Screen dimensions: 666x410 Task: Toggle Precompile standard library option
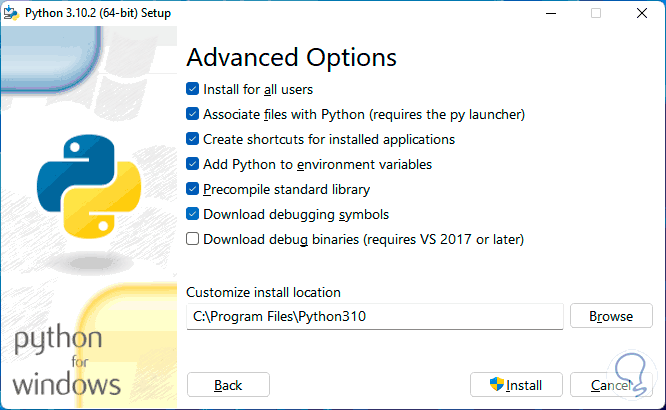pyautogui.click(x=193, y=189)
